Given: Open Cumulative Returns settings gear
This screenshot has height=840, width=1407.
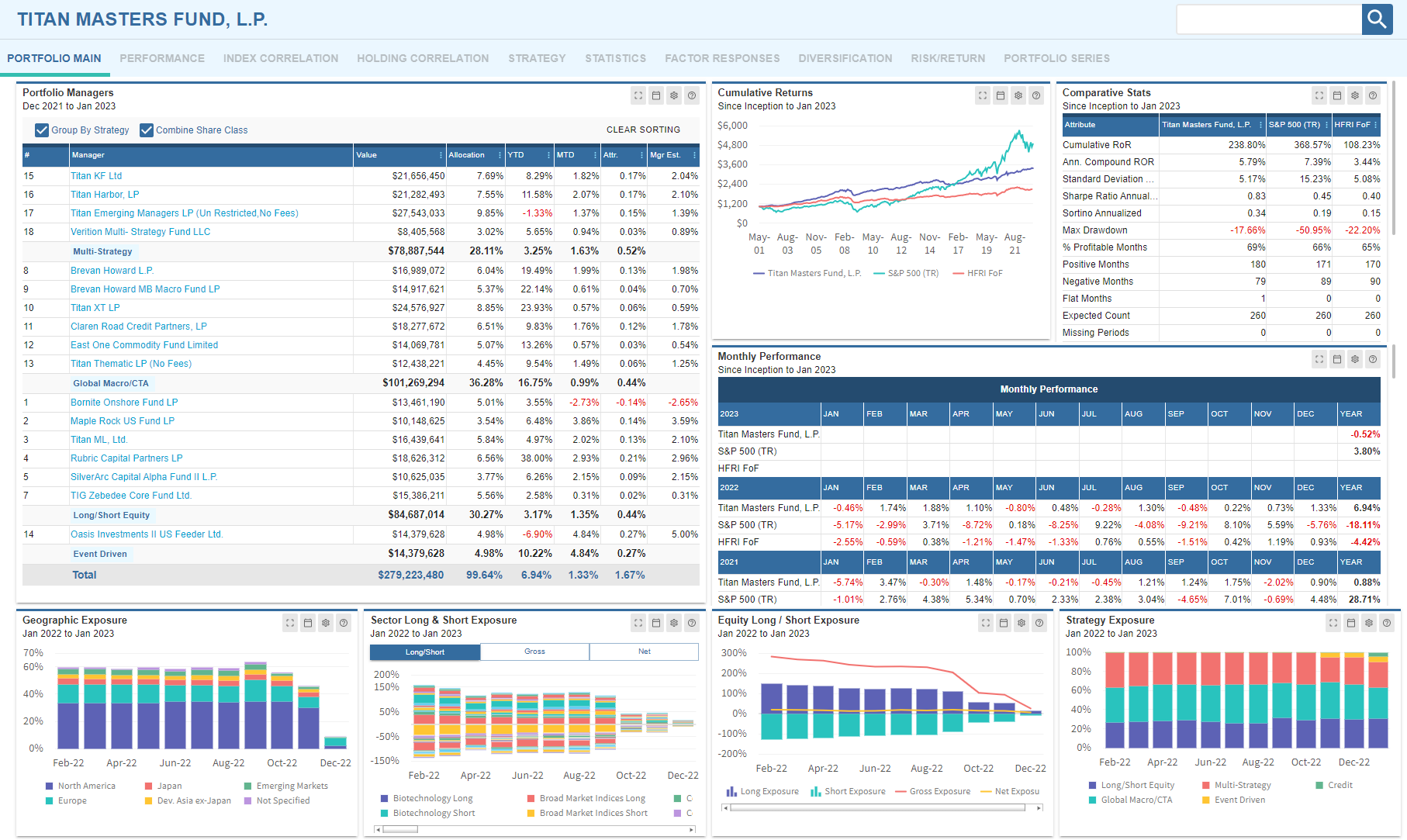Looking at the screenshot, I should click(1018, 95).
